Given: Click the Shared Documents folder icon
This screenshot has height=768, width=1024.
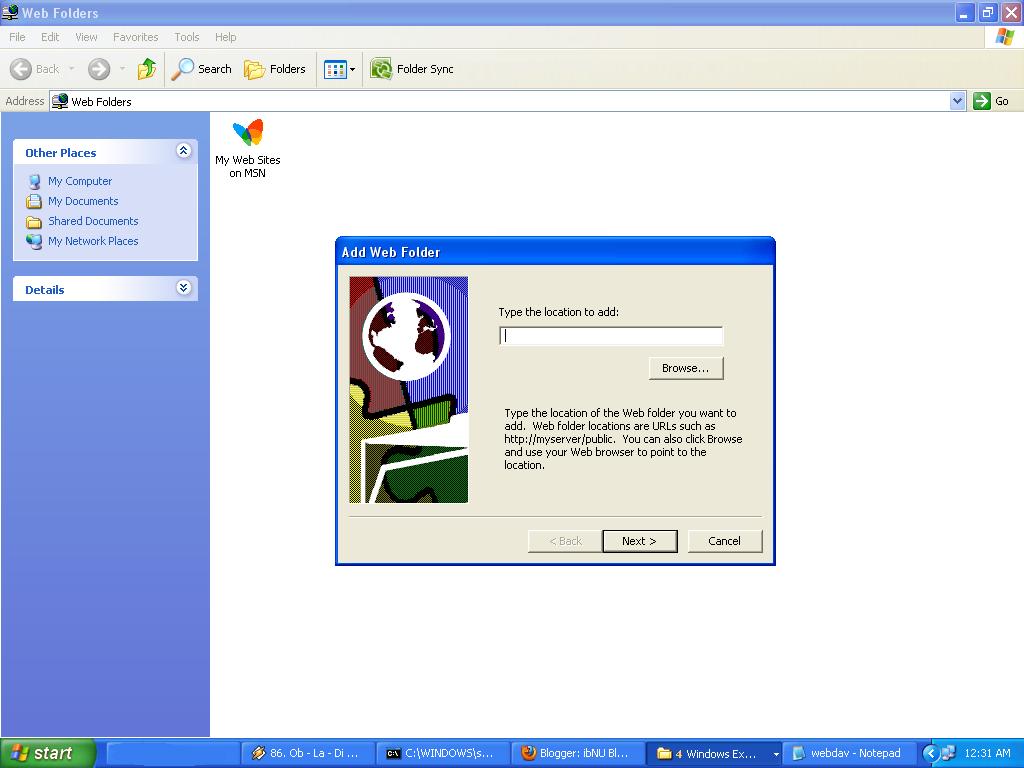Looking at the screenshot, I should [x=34, y=221].
